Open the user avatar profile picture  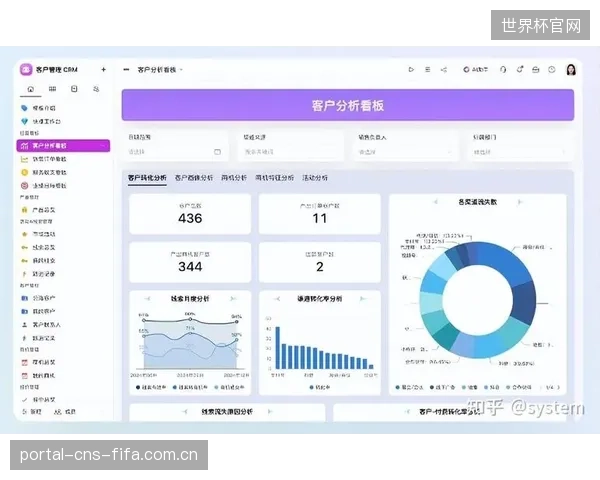click(571, 70)
